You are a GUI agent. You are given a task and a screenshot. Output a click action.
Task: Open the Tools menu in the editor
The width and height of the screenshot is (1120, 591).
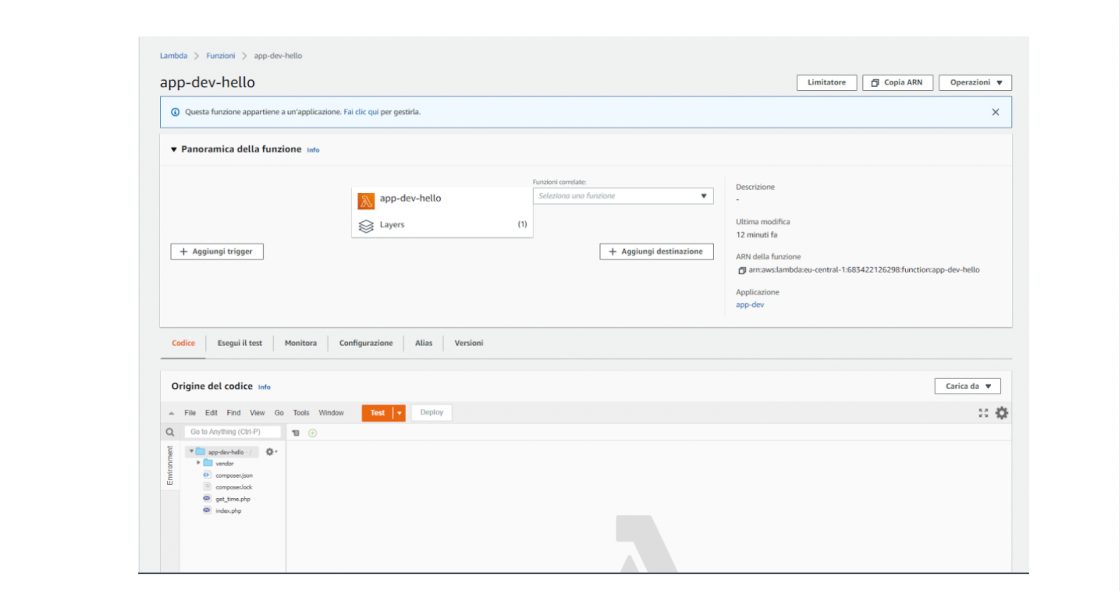pos(301,413)
